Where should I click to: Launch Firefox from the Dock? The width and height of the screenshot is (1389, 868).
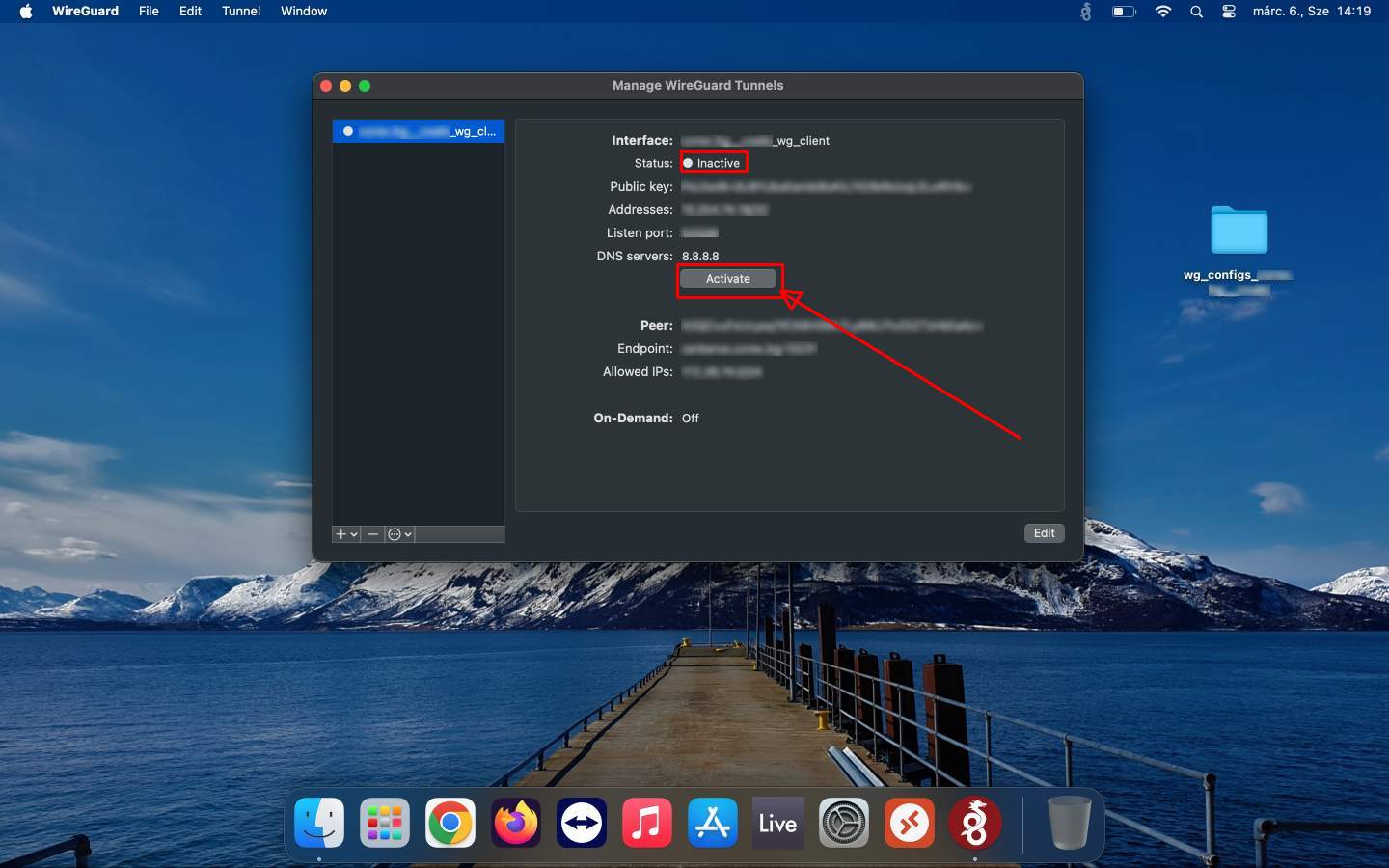pos(516,823)
